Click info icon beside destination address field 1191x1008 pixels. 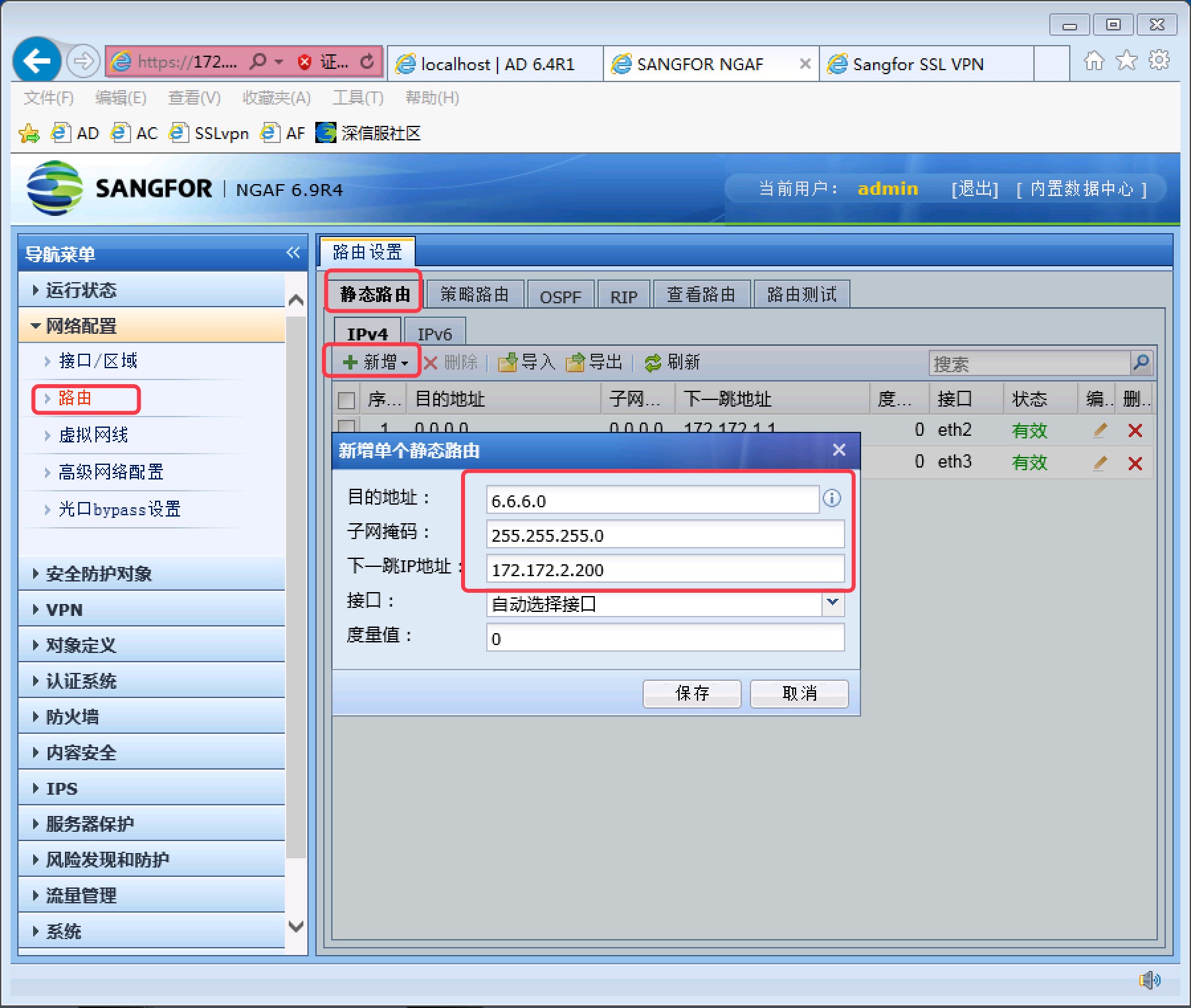pyautogui.click(x=832, y=498)
